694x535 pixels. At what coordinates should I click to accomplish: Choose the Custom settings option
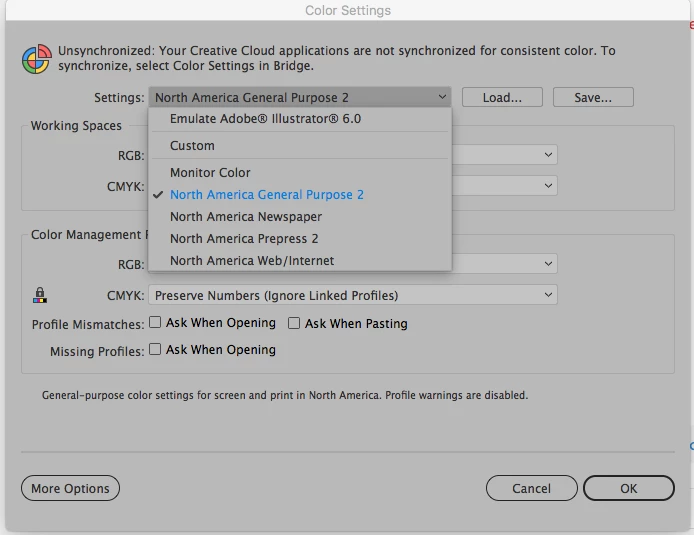tap(300, 146)
